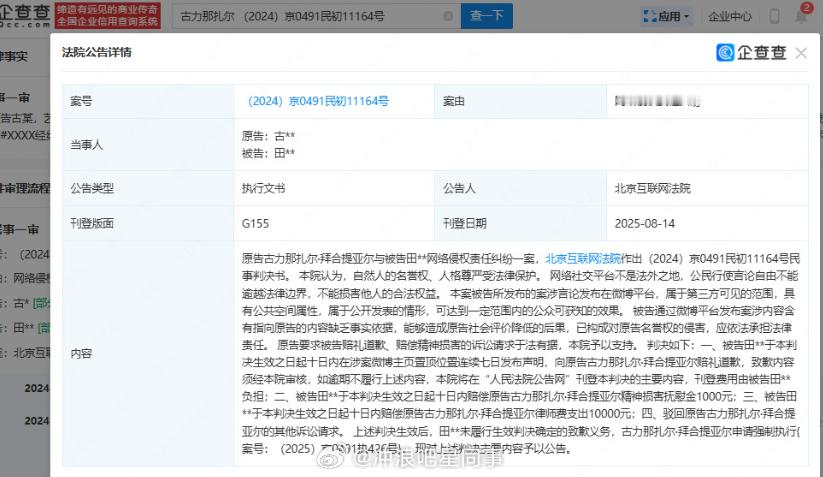Click the red slogan banner beside the logo
The width and height of the screenshot is (823, 477).
pos(108,16)
